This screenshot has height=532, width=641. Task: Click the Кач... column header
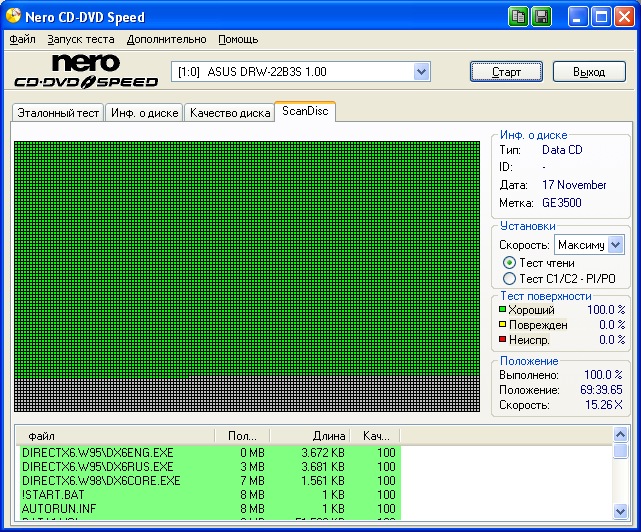[375, 436]
